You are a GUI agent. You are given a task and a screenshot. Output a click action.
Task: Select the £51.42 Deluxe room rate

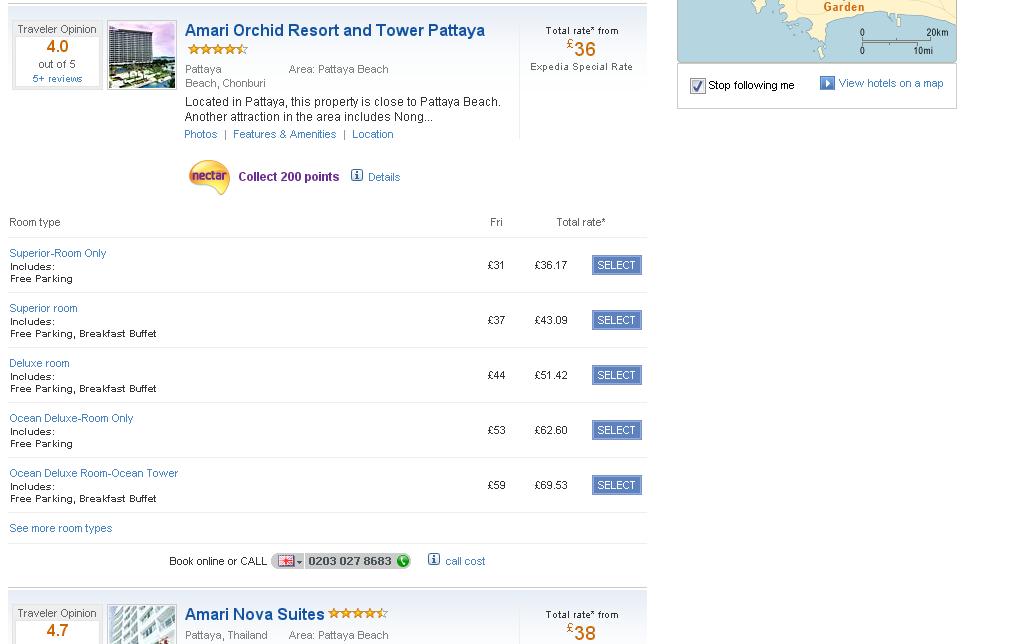coord(616,375)
